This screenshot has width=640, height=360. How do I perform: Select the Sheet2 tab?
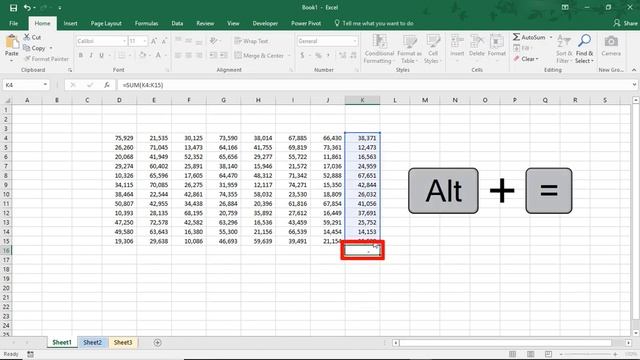pos(93,342)
